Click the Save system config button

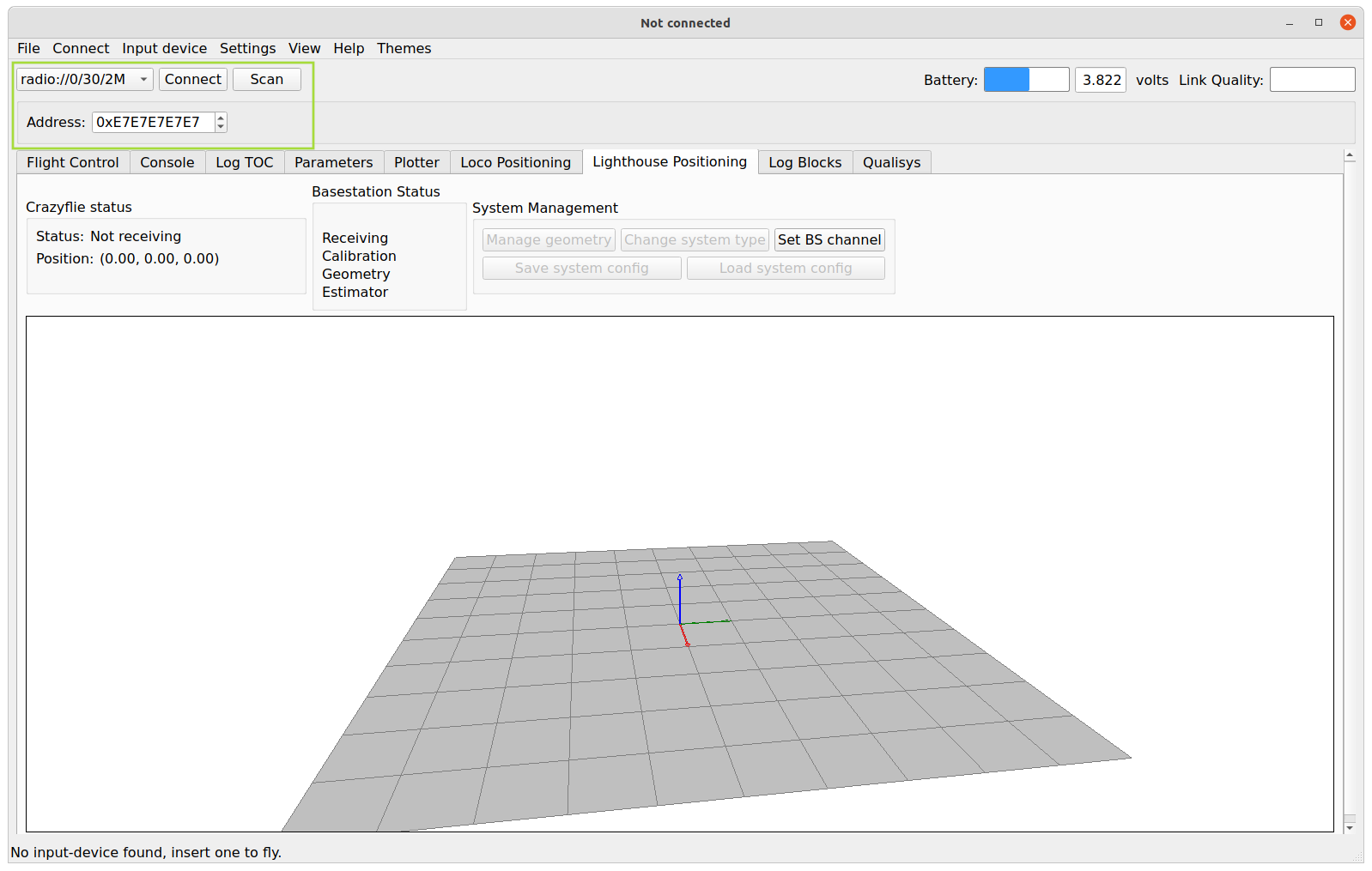tap(582, 268)
